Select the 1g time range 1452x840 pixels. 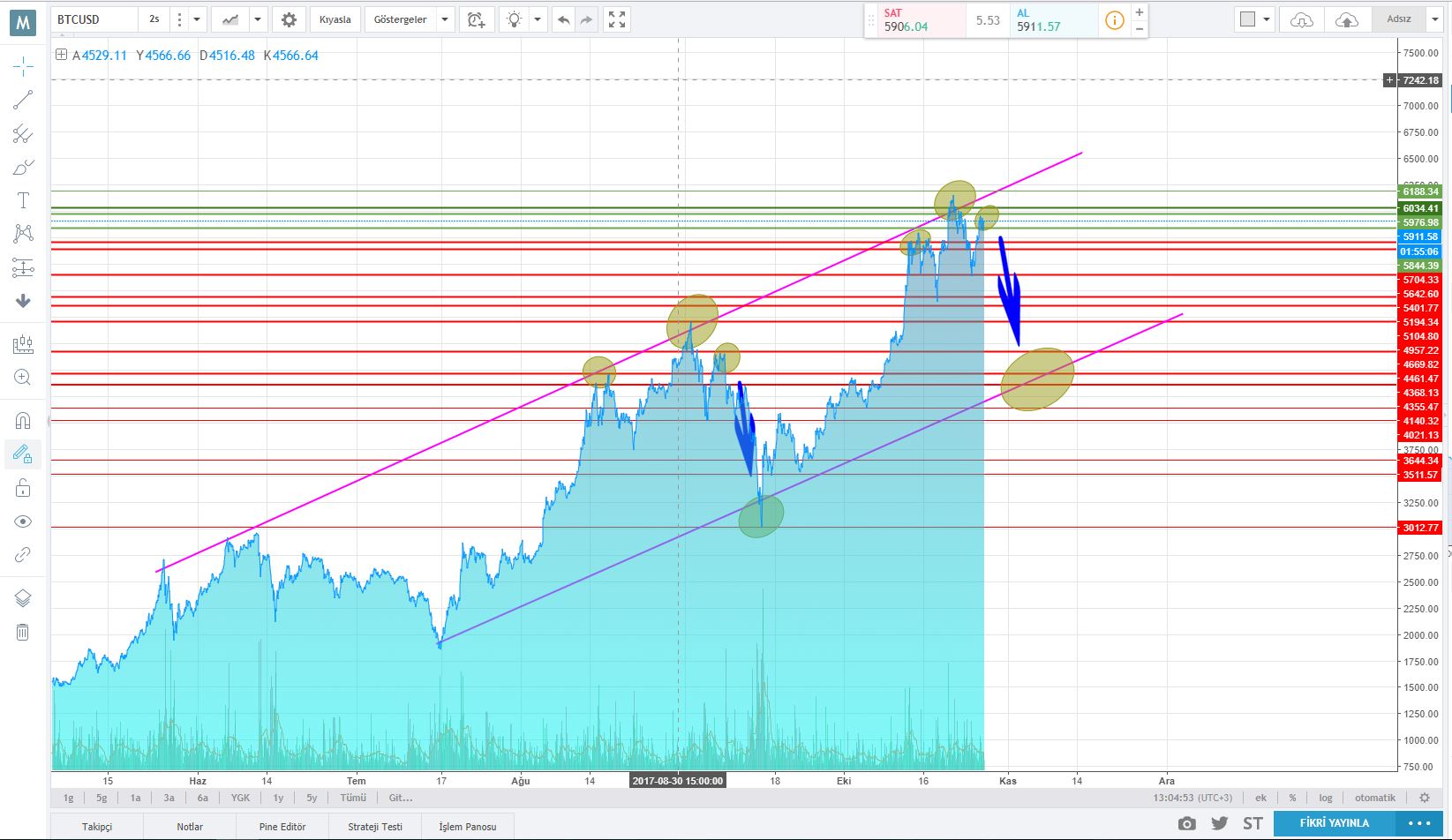68,798
